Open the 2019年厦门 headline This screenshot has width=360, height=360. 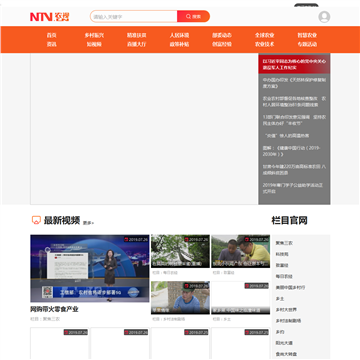293,188
